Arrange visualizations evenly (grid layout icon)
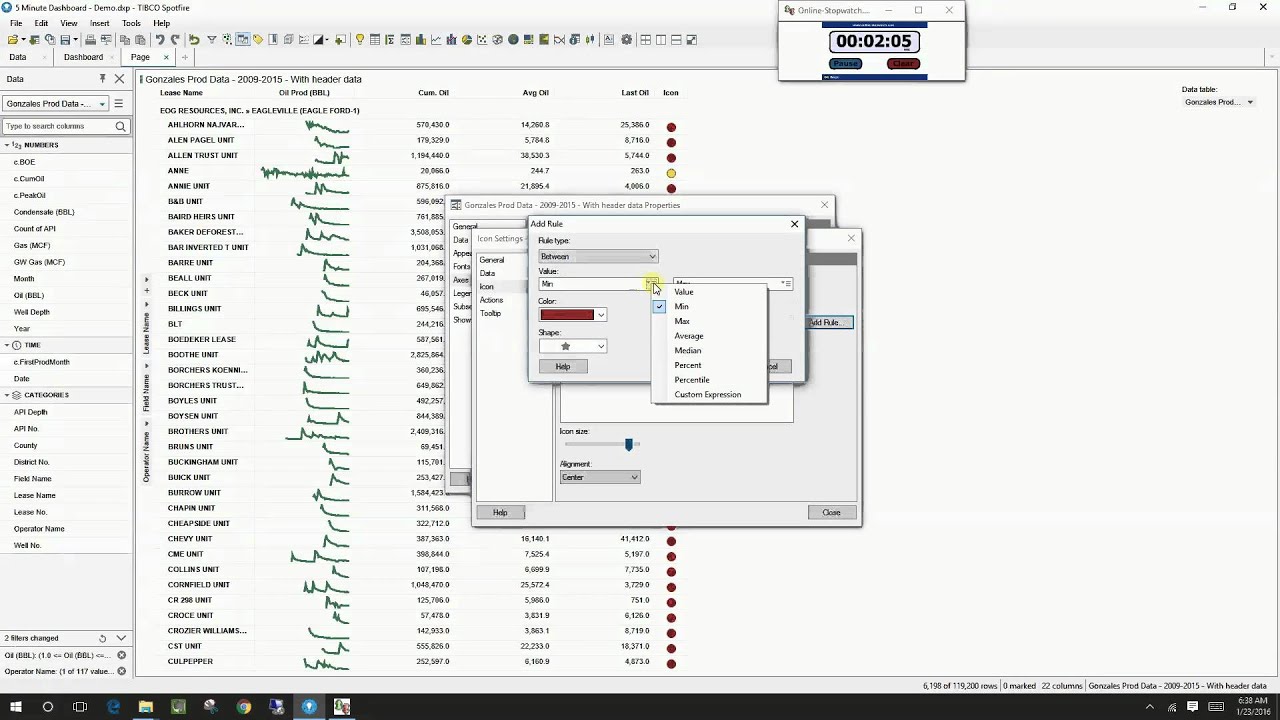This screenshot has height=720, width=1280. point(645,40)
